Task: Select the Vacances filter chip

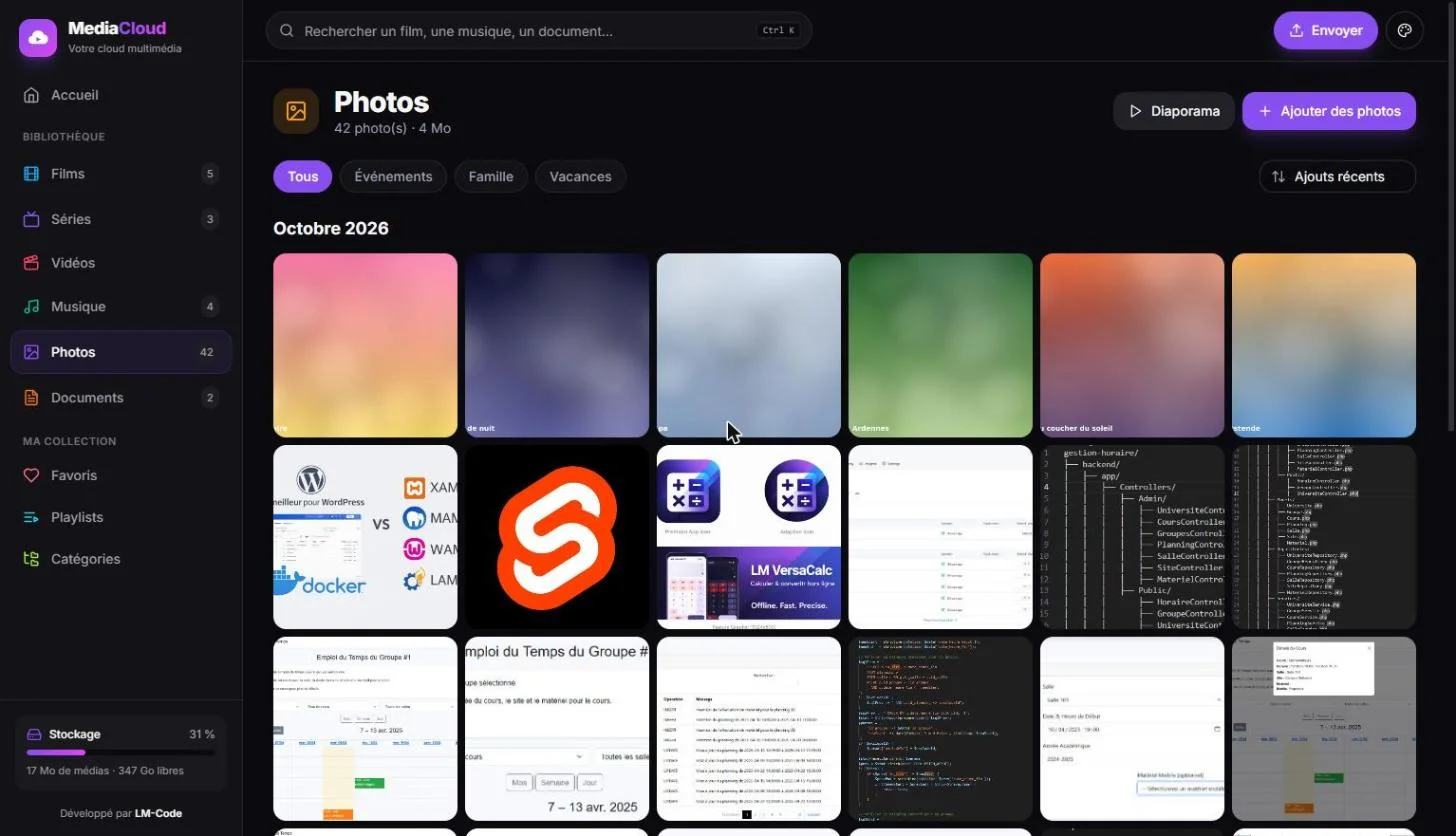Action: (580, 177)
